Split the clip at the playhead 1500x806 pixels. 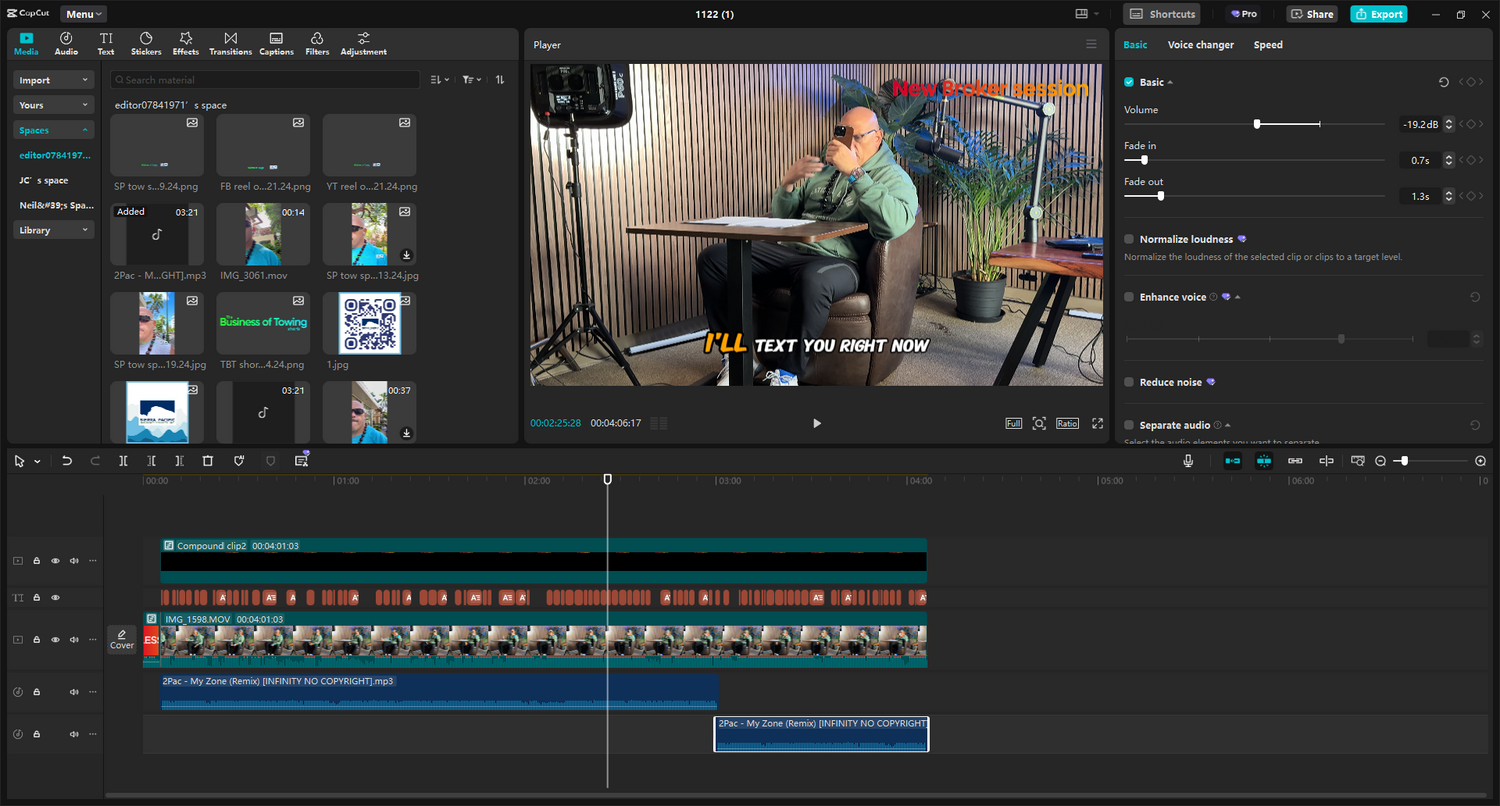point(123,461)
